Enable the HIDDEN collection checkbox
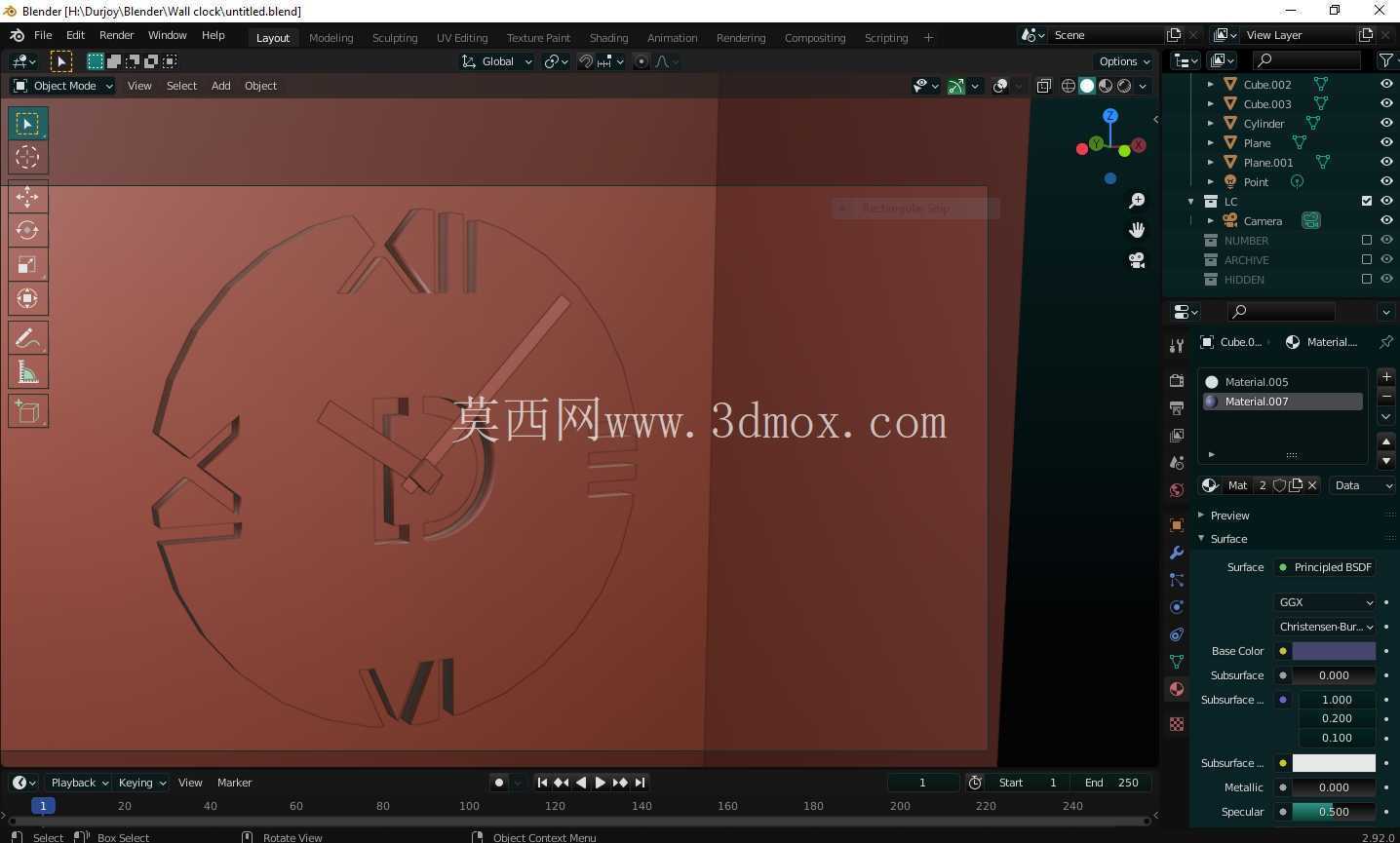 coord(1367,280)
